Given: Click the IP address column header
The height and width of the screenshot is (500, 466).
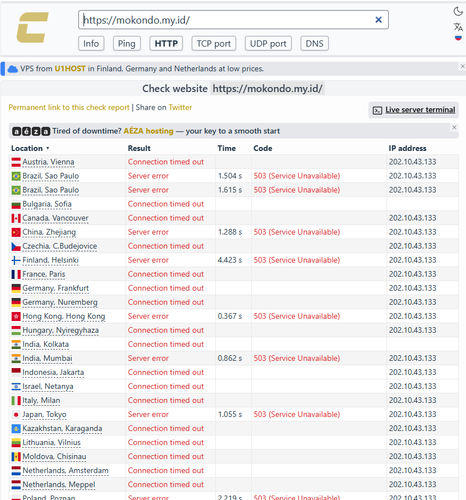Looking at the screenshot, I should [x=407, y=148].
